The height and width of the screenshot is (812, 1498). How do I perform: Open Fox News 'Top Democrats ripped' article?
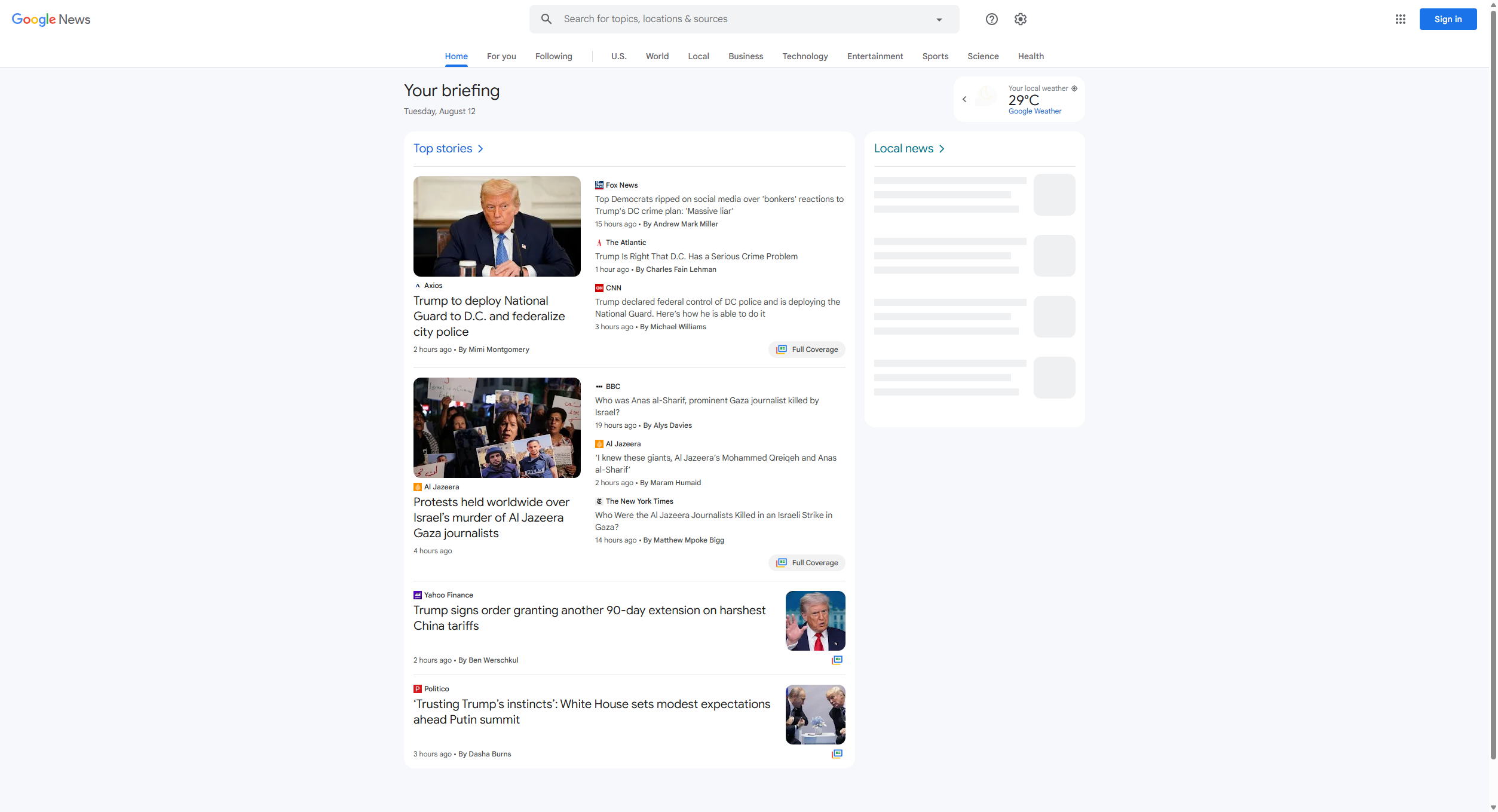[719, 205]
